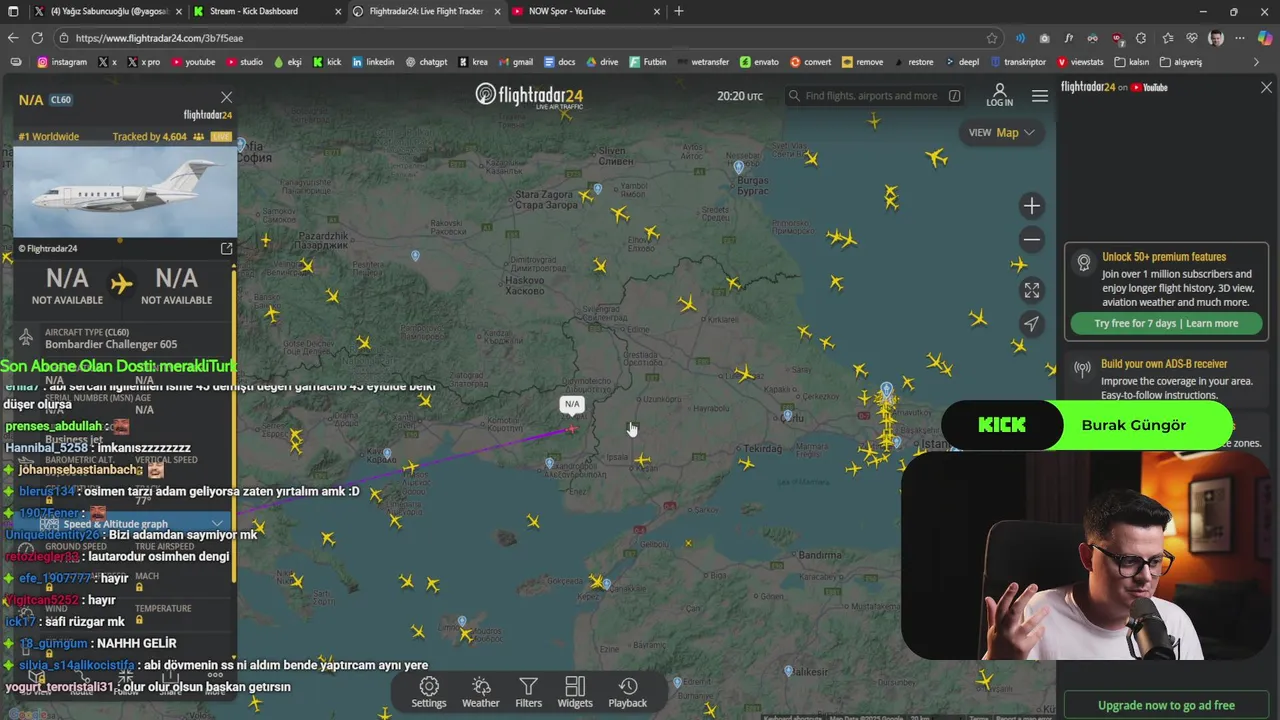The width and height of the screenshot is (1280, 720).
Task: Click the CL60 aircraft type badge
Action: click(60, 100)
